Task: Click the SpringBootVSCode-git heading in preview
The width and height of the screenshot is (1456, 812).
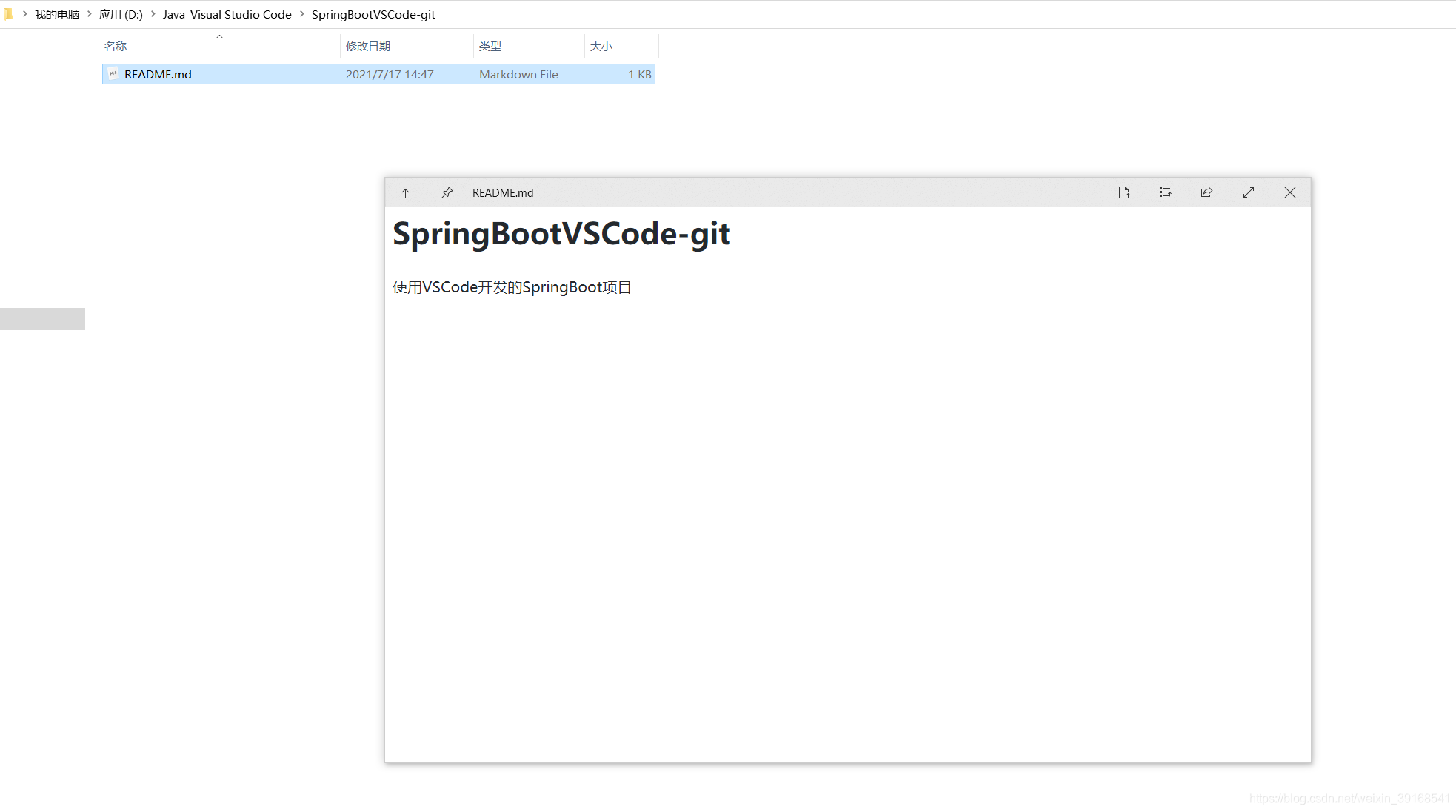Action: click(x=561, y=234)
